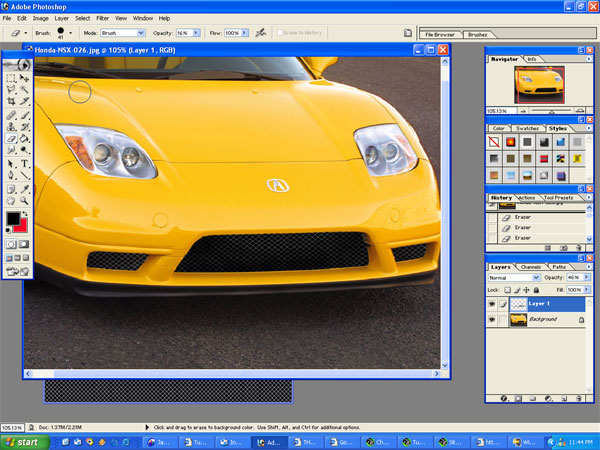Viewport: 600px width, 450px height.
Task: Open the eraser Mode dropdown
Action: coord(141,33)
